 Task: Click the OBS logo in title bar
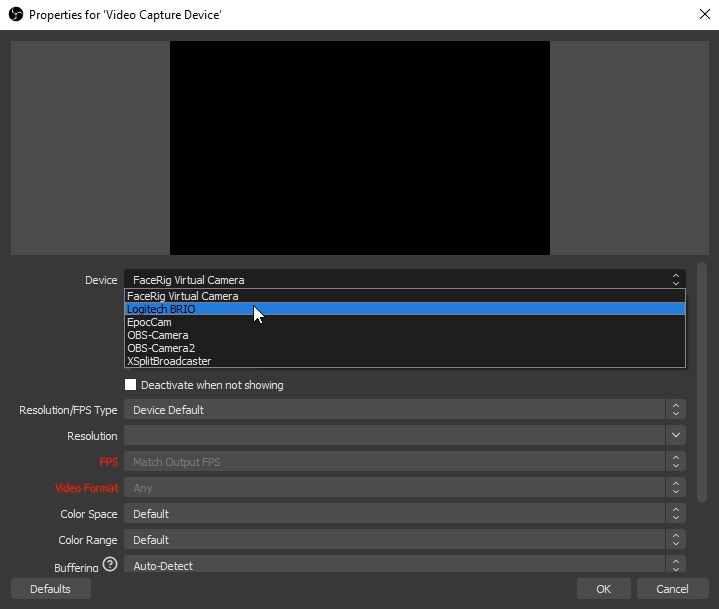pos(14,15)
